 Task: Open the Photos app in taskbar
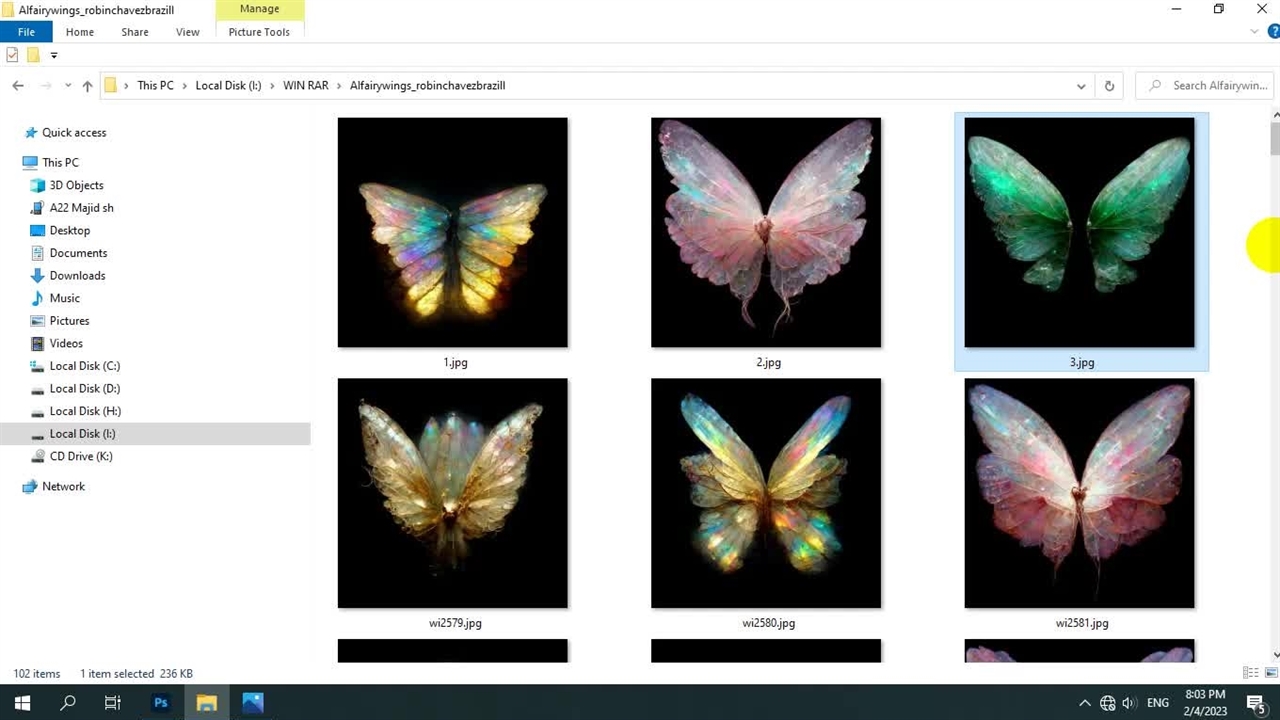[252, 703]
